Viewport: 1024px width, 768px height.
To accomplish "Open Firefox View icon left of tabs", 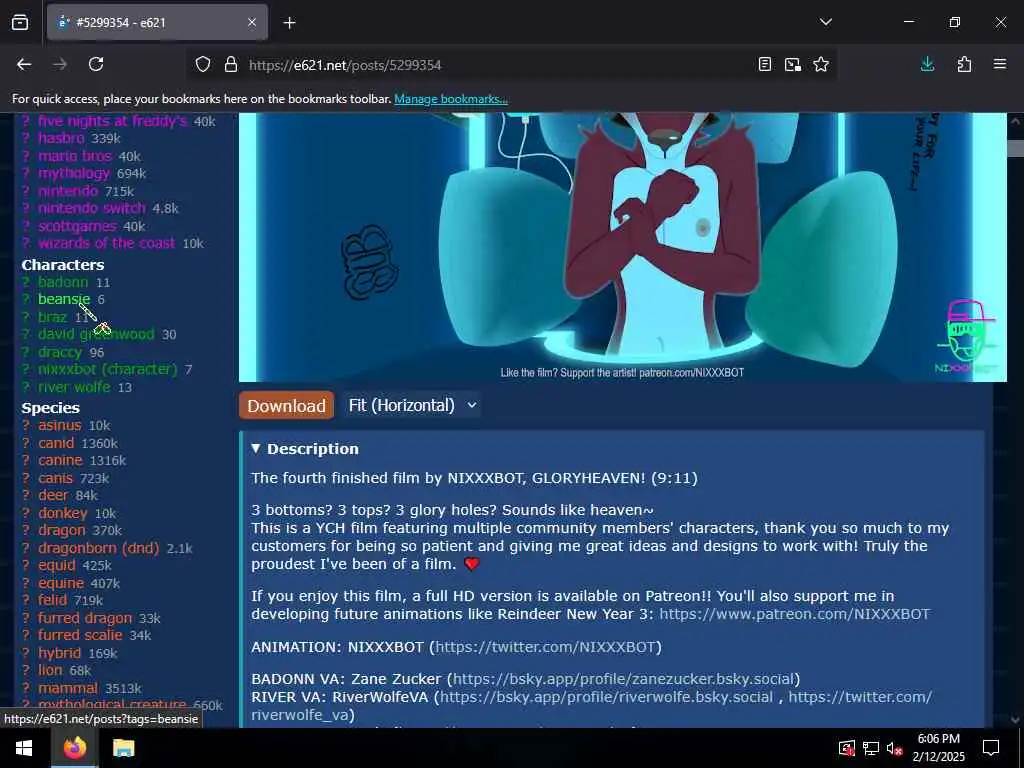I will pyautogui.click(x=20, y=22).
